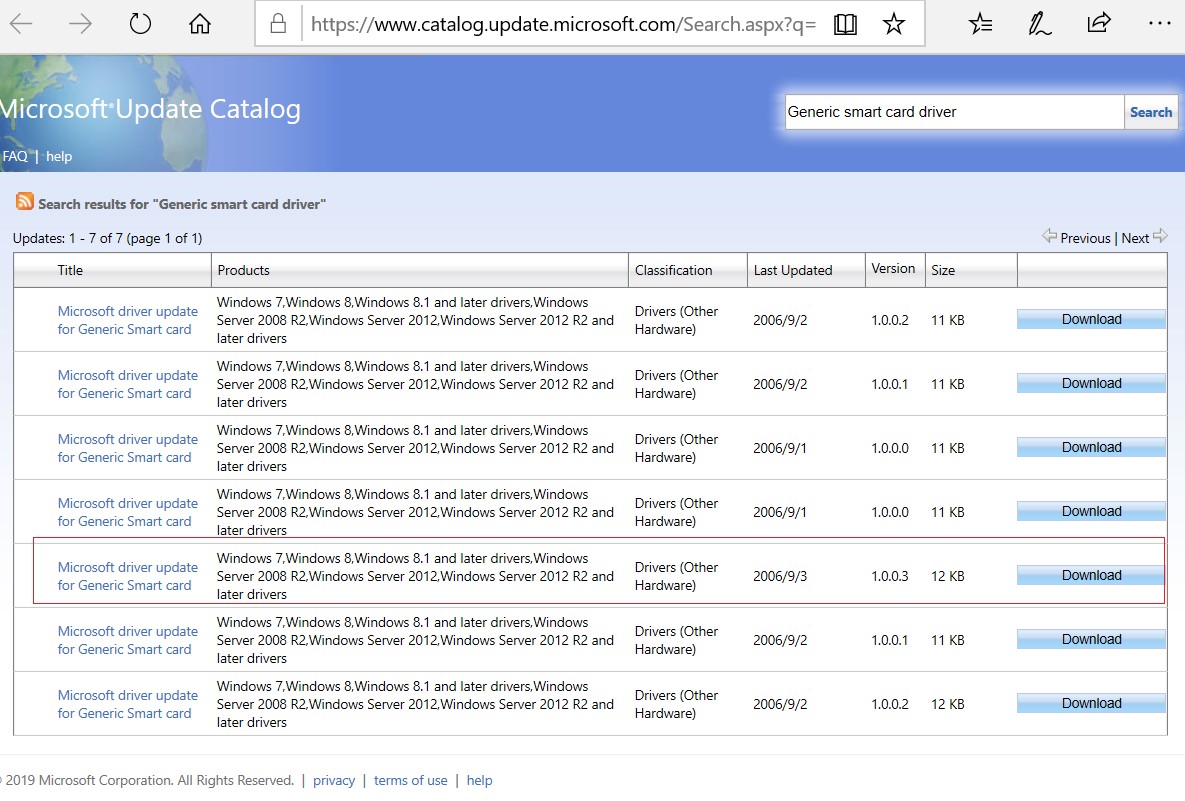Sort by the Products column header
This screenshot has height=801, width=1185.
243,270
